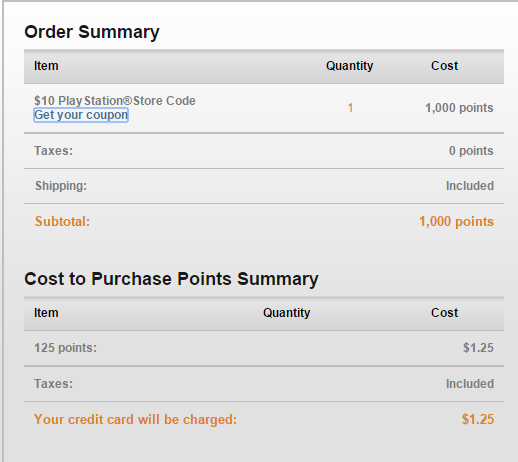Select the $10 PlayStation Store Code item text

(115, 101)
